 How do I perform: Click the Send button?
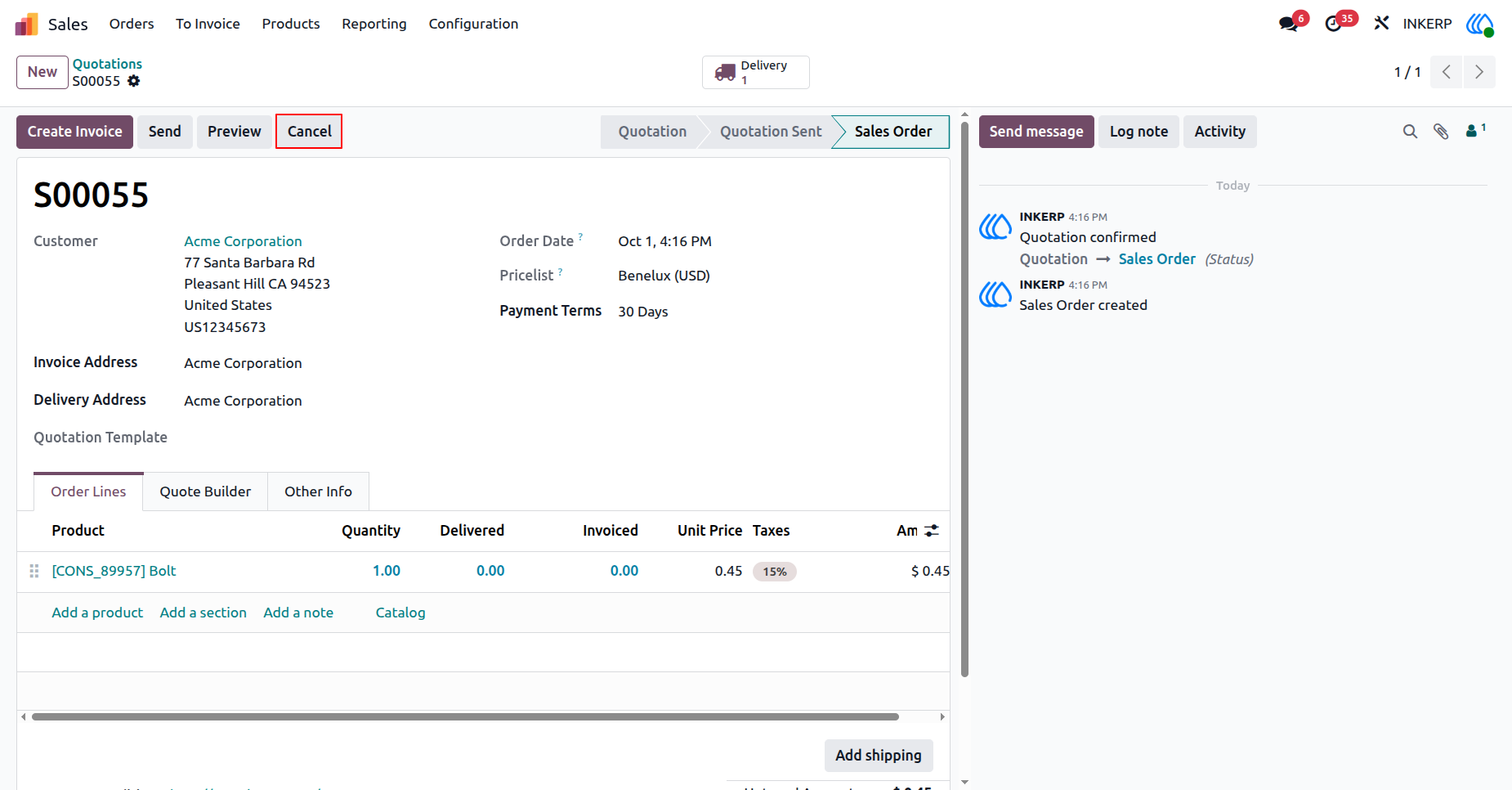(165, 132)
